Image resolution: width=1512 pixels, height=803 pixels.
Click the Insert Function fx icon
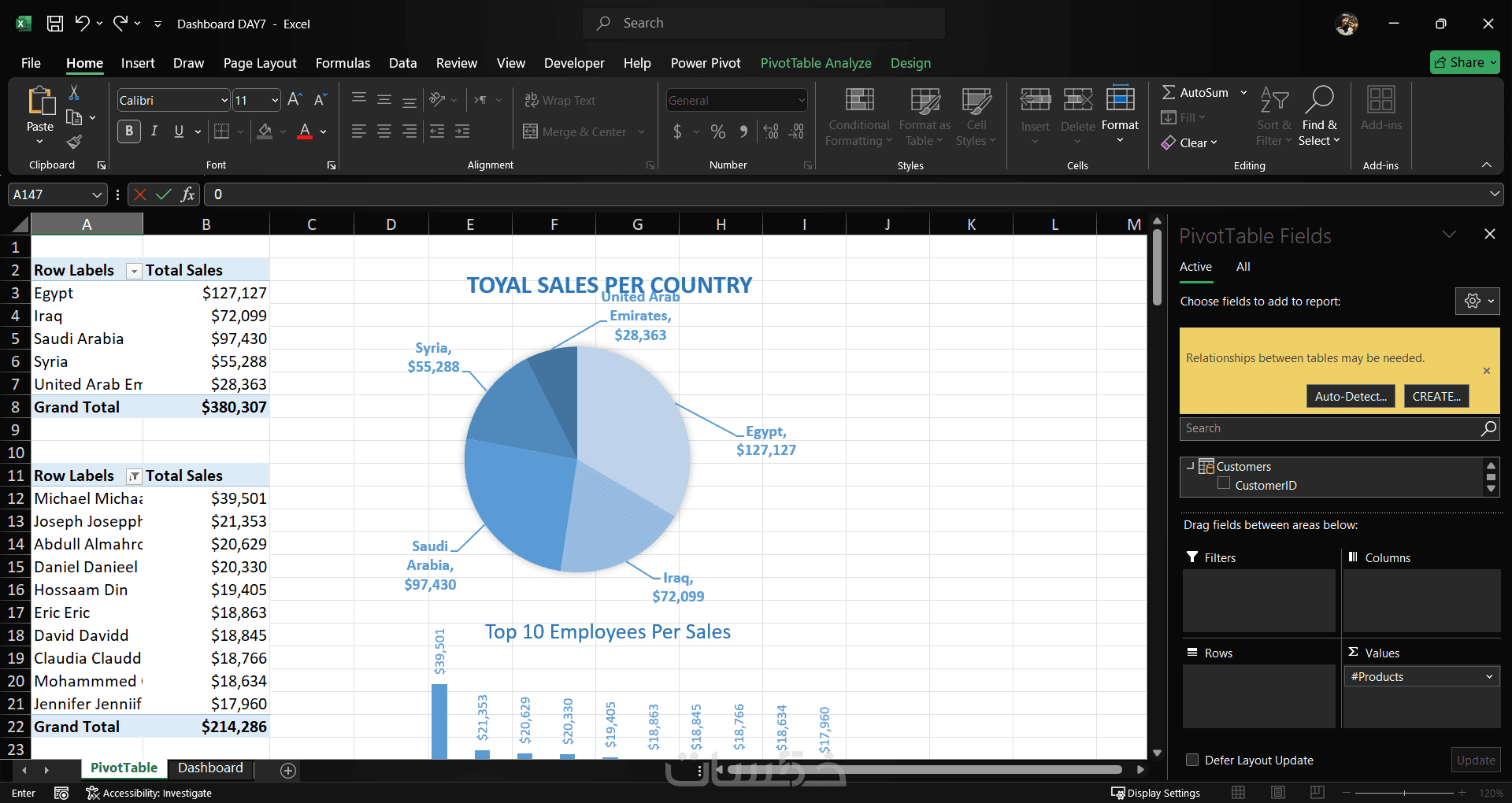click(x=187, y=194)
